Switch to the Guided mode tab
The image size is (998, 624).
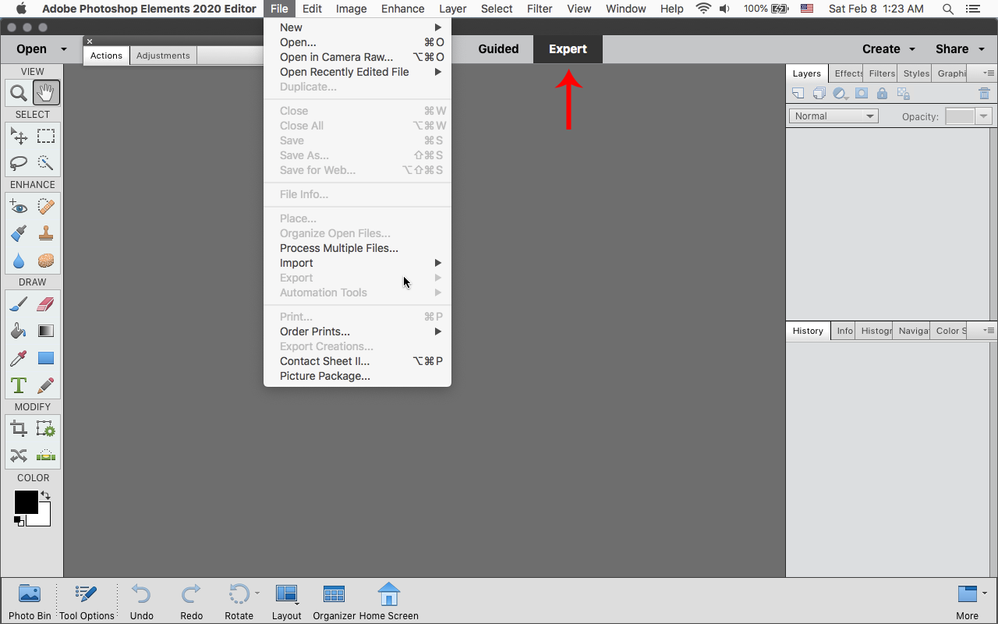point(498,49)
